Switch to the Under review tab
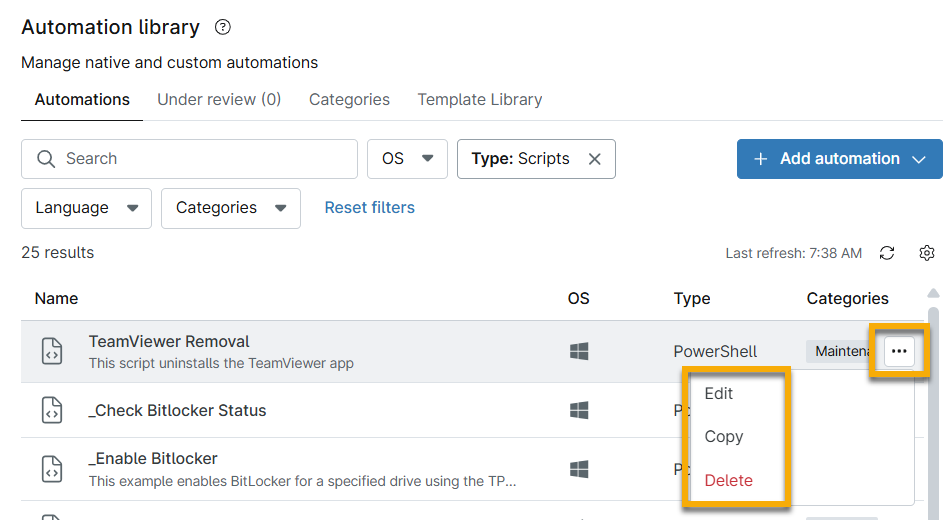The width and height of the screenshot is (949, 520). (x=219, y=100)
